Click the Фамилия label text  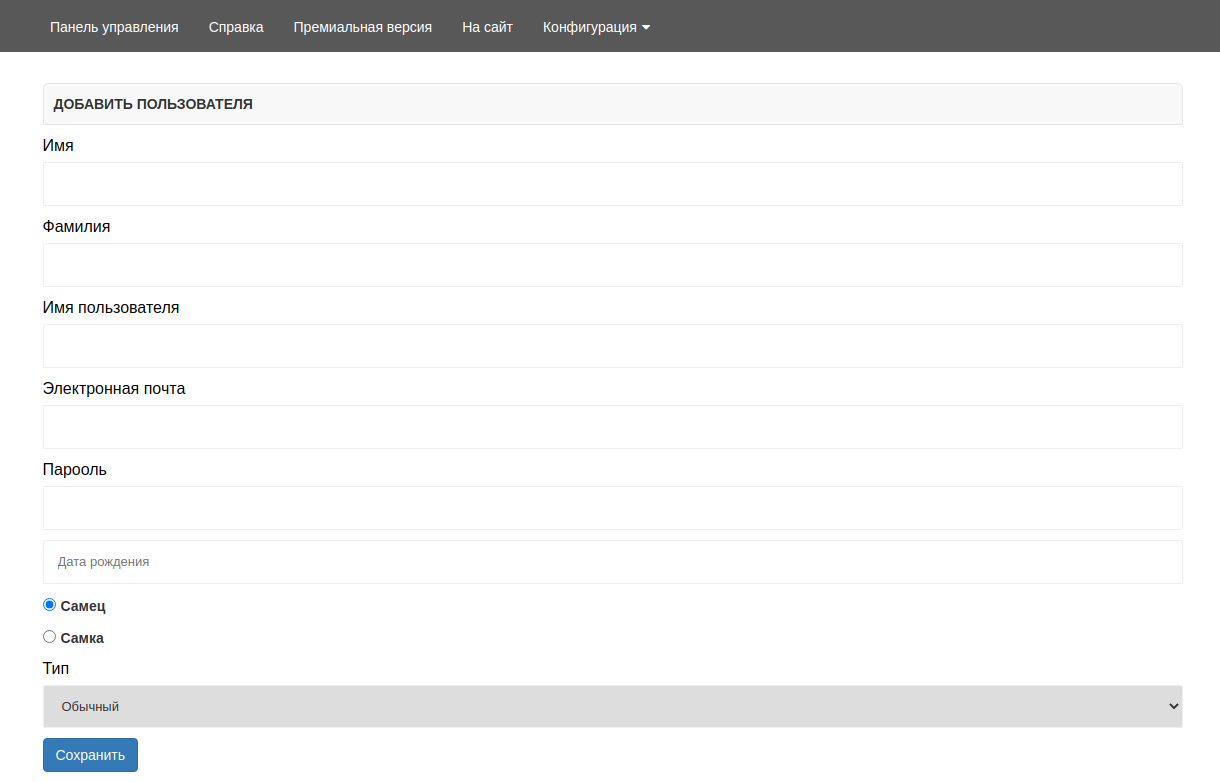click(77, 226)
